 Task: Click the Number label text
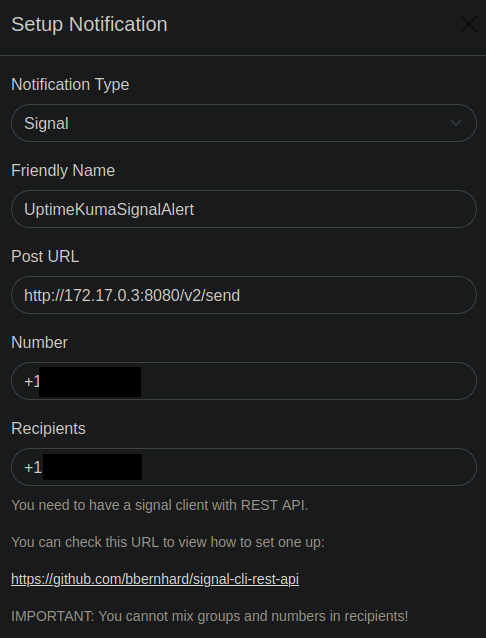[39, 343]
